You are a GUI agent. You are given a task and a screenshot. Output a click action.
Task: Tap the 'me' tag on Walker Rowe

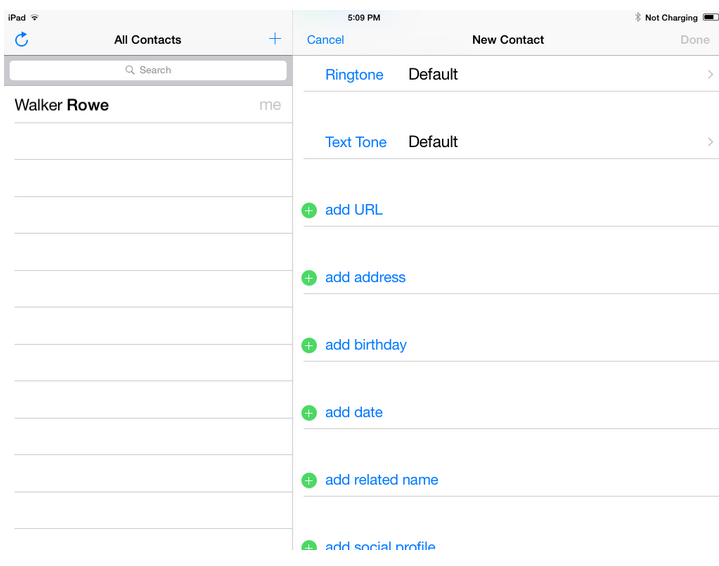click(270, 105)
